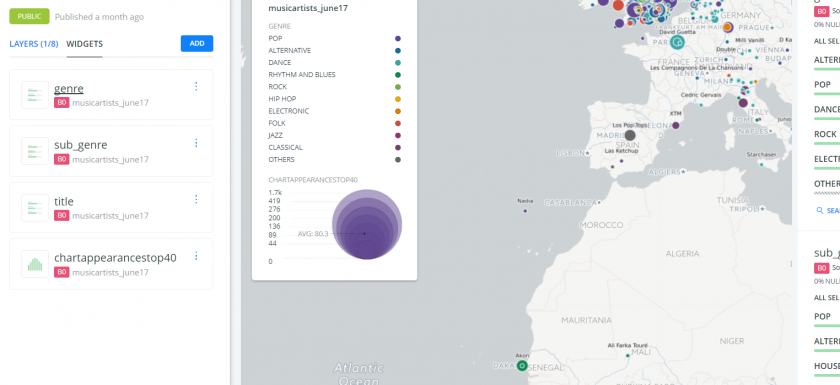Screen dimensions: 840x385
Task: Click the XTM map marker
Action: click(x=676, y=125)
